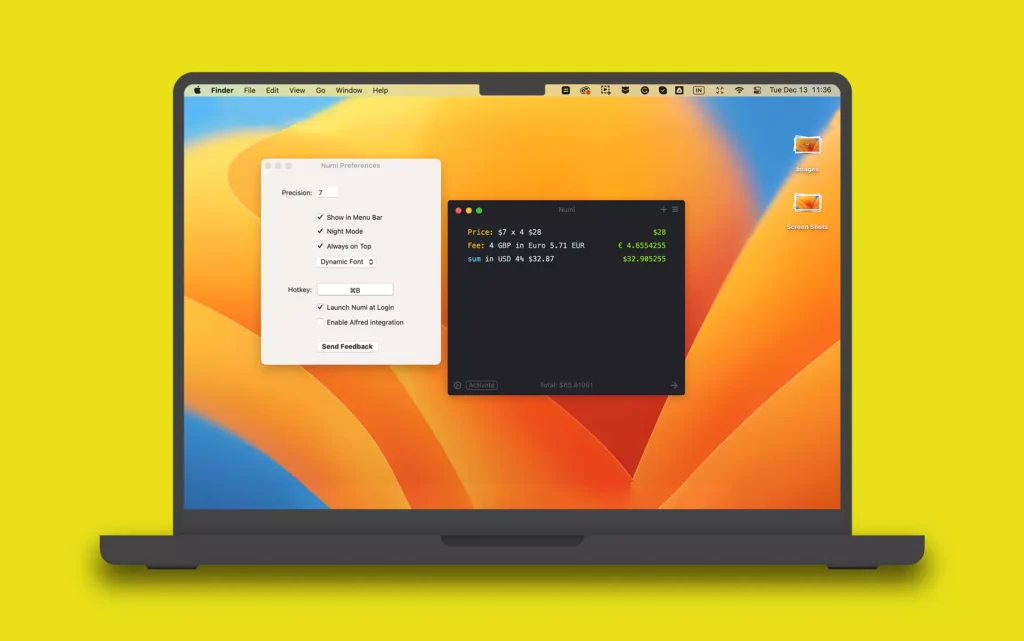The width and height of the screenshot is (1024, 641).
Task: Toggle the Show in Menu Bar checkbox
Action: coord(320,217)
